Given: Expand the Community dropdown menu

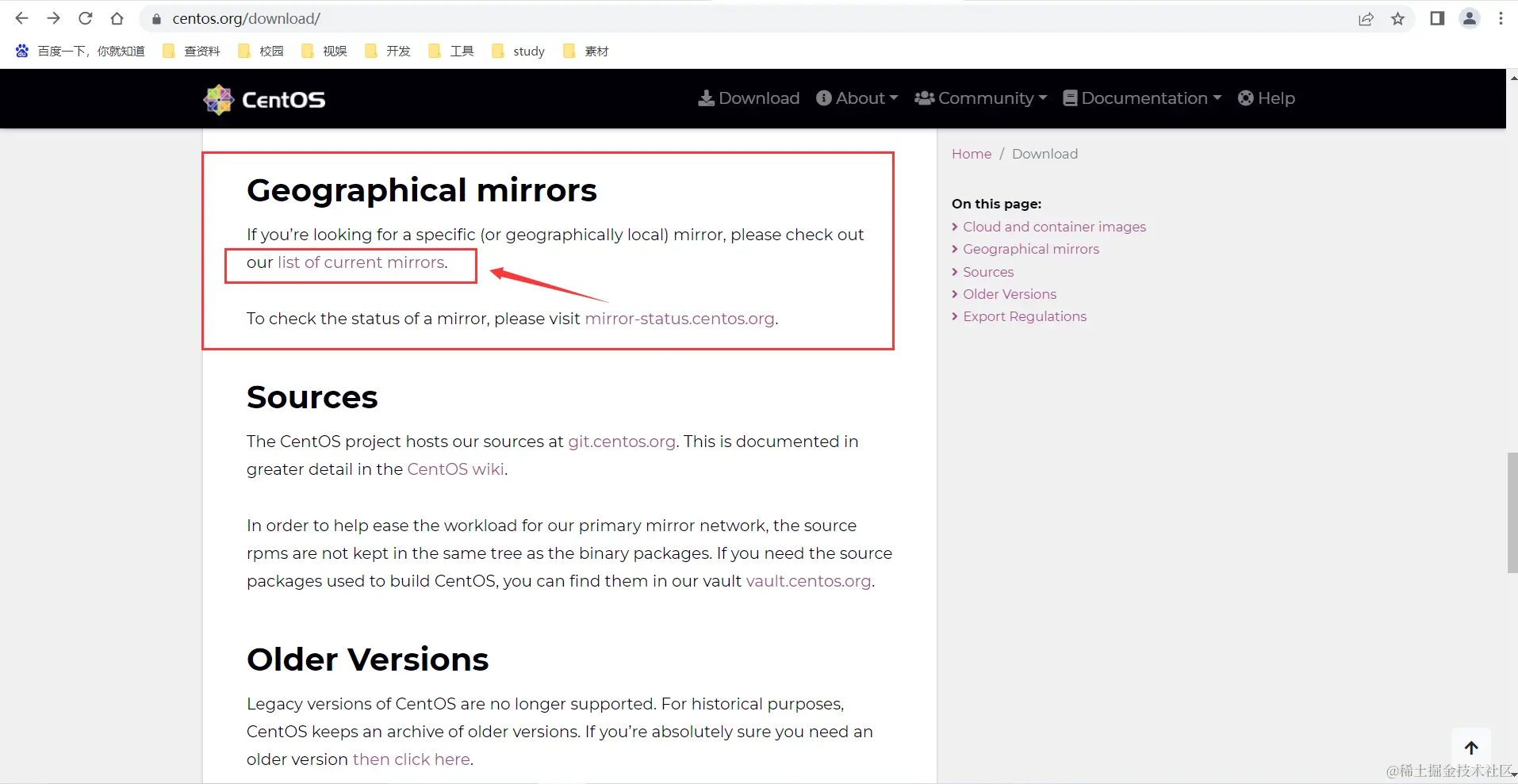Looking at the screenshot, I should 981,98.
